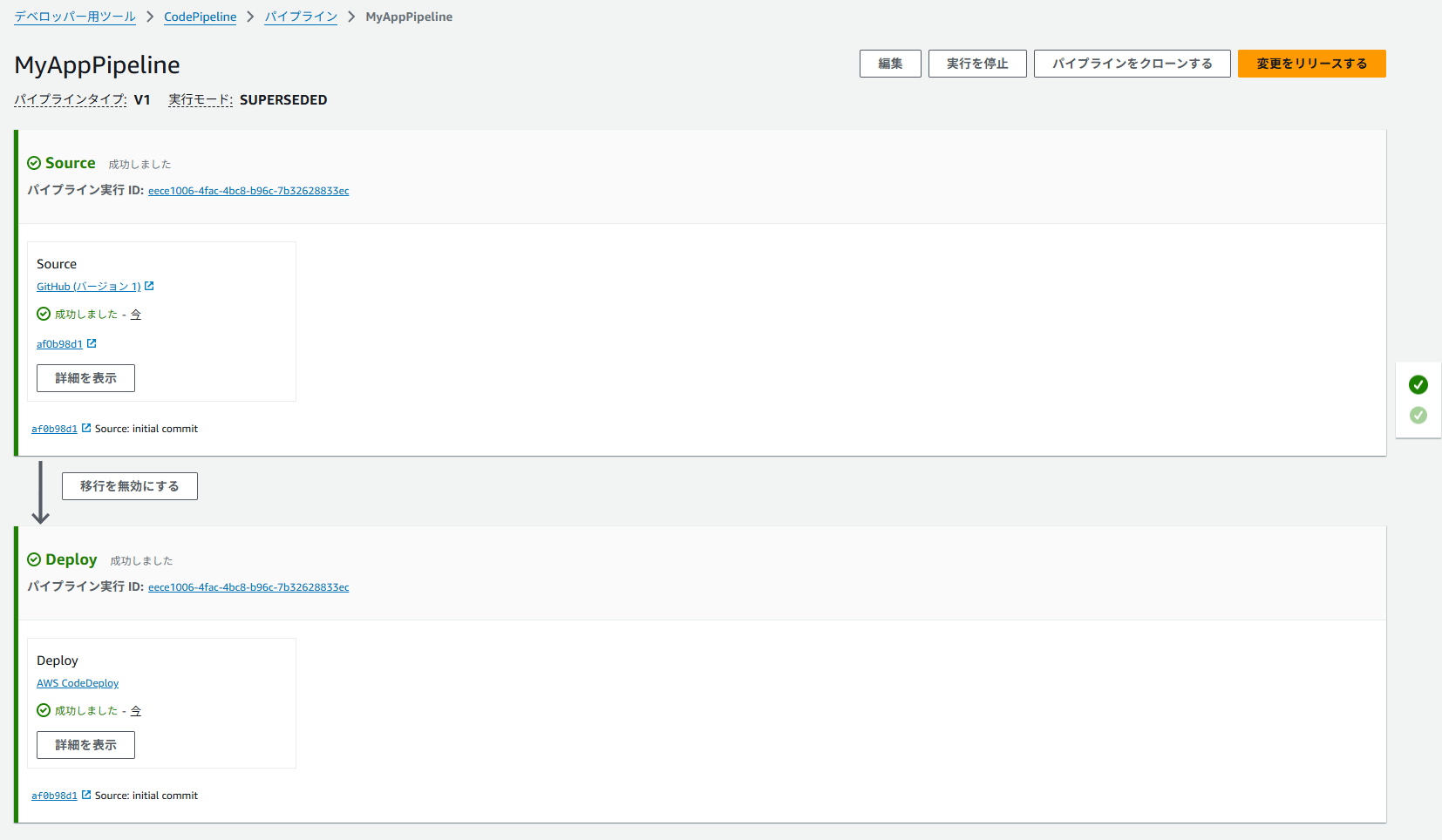Click the Source stage title
Image resolution: width=1442 pixels, height=840 pixels.
pos(71,163)
